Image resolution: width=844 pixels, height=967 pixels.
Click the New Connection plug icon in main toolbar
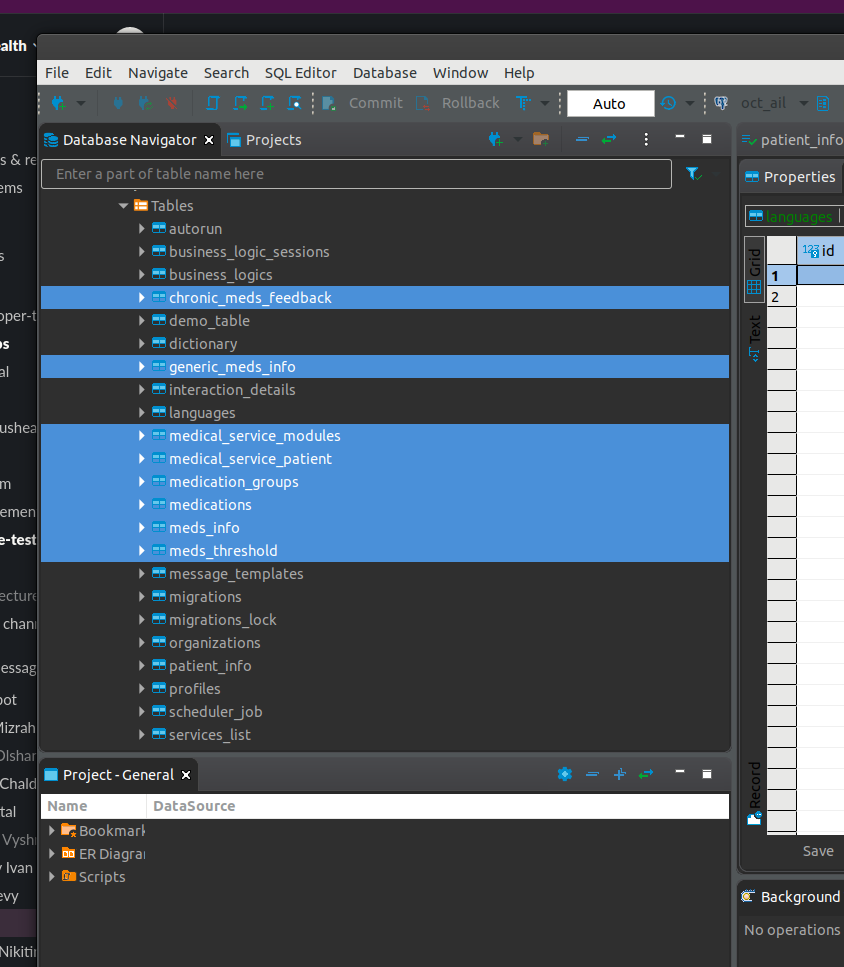coord(59,104)
